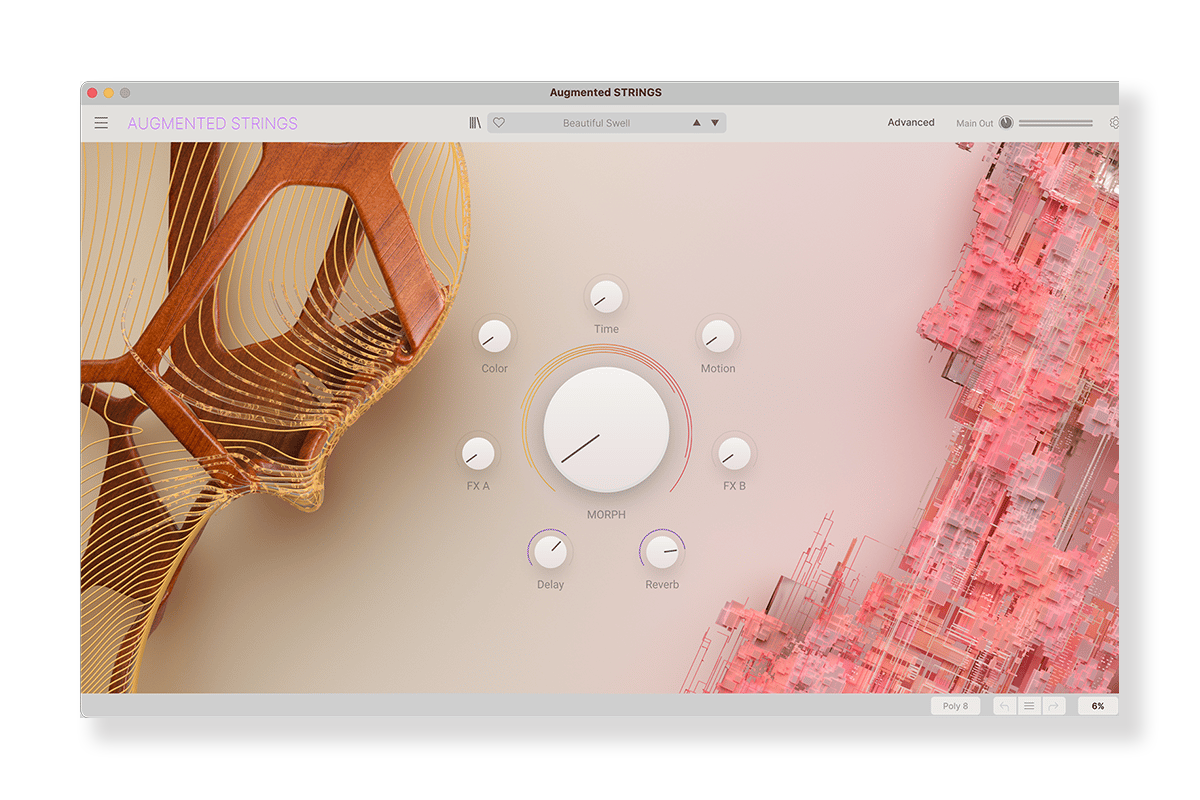The width and height of the screenshot is (1200, 800).
Task: Minimize the window with the yellow button
Action: click(108, 93)
